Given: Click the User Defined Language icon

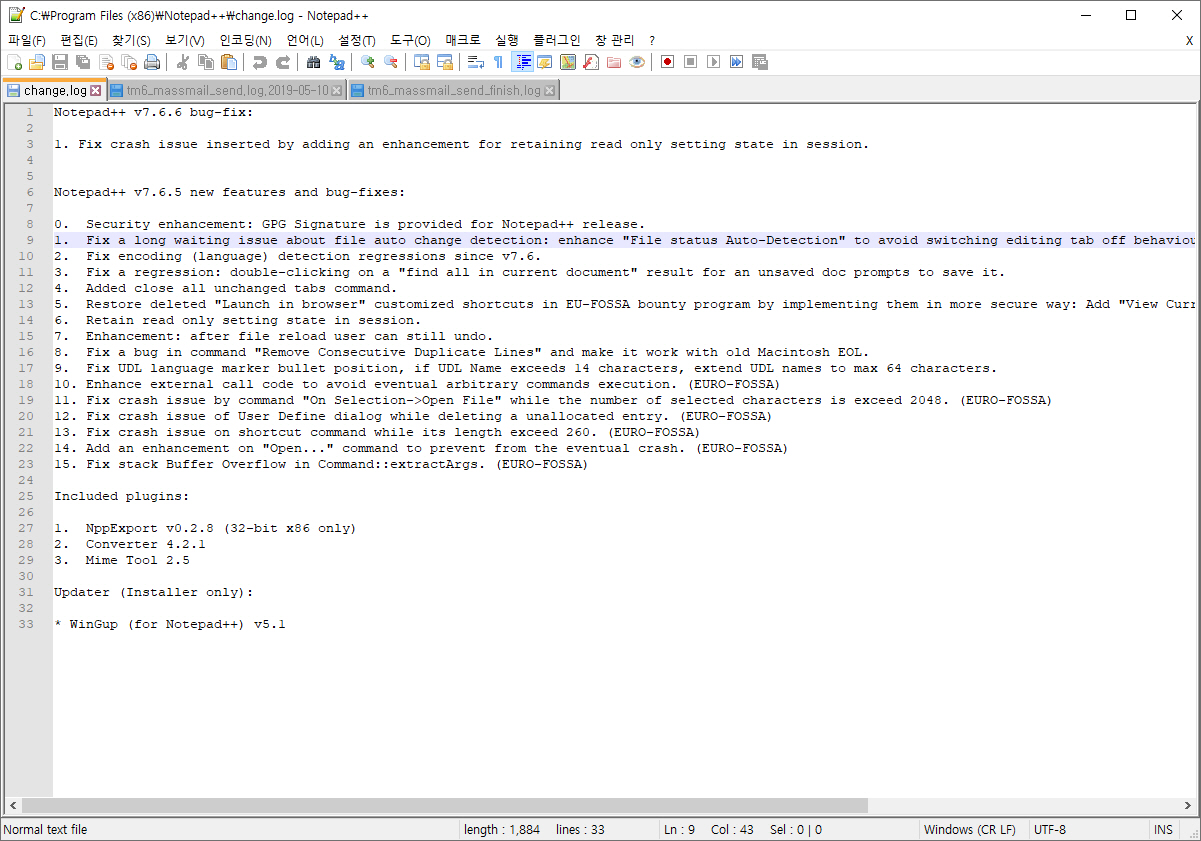Looking at the screenshot, I should point(545,62).
